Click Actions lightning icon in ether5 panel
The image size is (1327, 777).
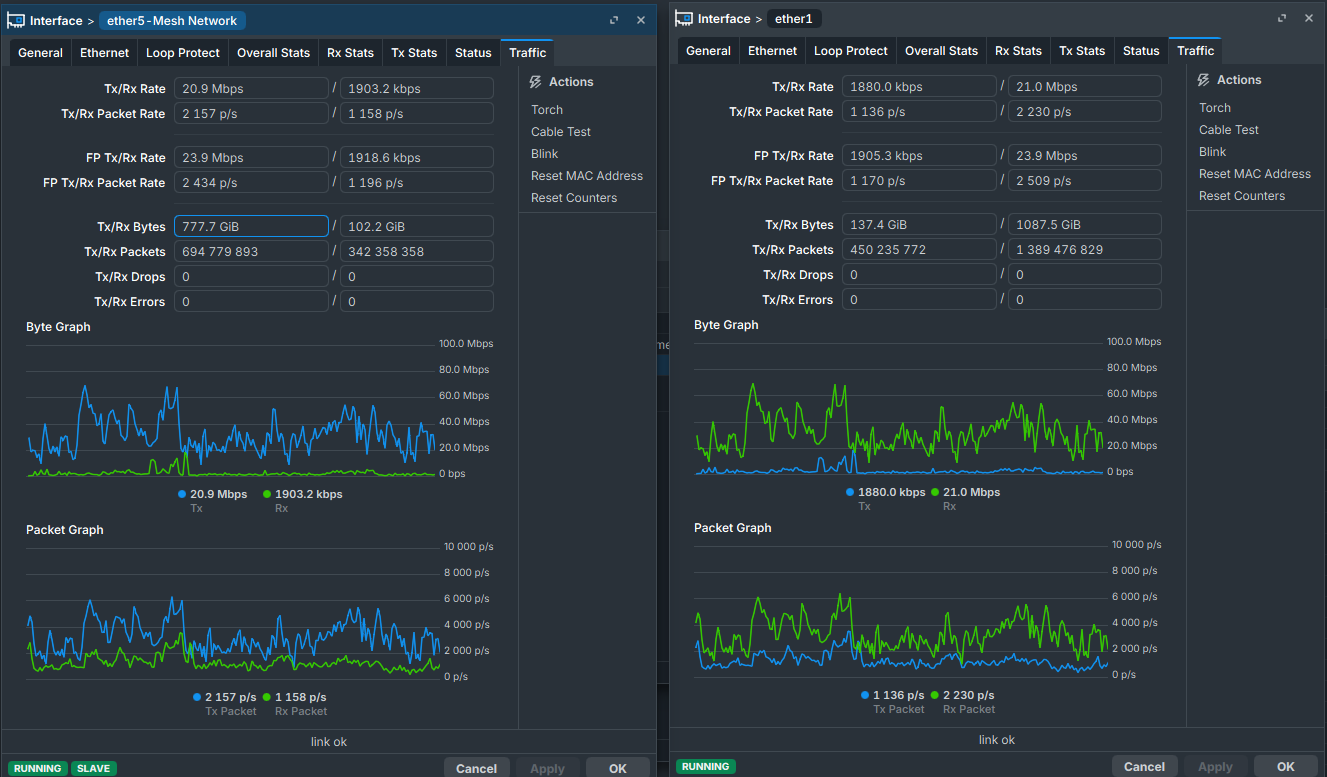[x=536, y=82]
